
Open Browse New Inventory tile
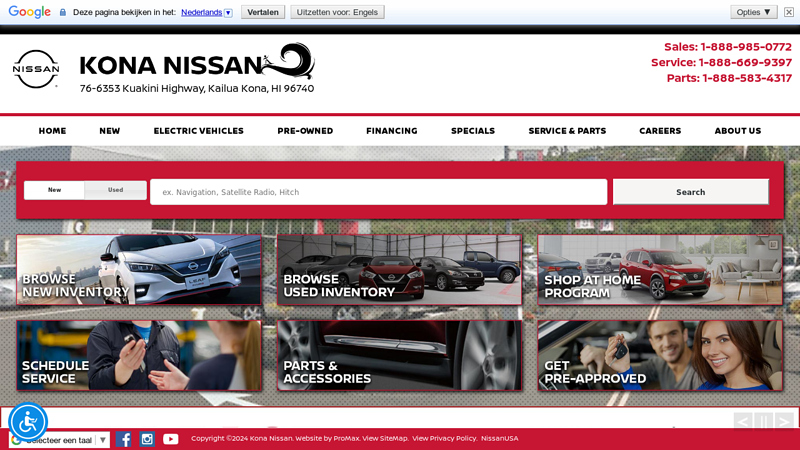(139, 270)
